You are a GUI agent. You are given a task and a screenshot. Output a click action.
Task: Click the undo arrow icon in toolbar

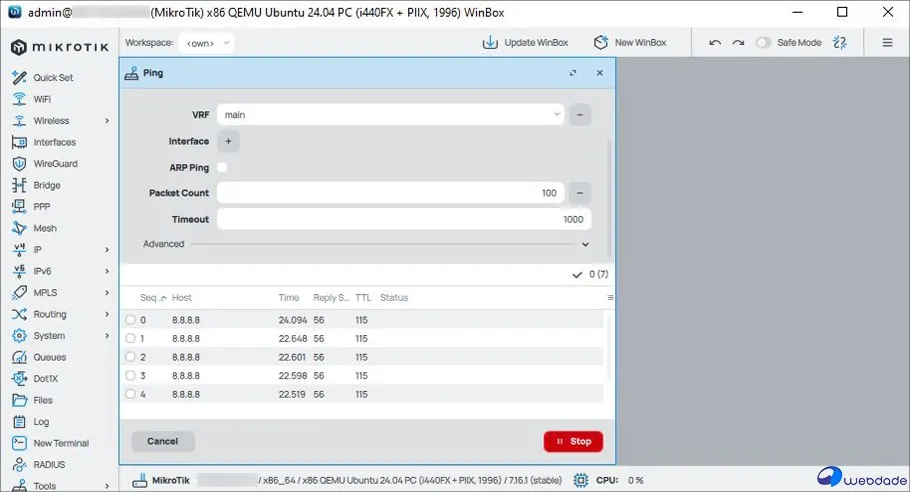[x=714, y=43]
